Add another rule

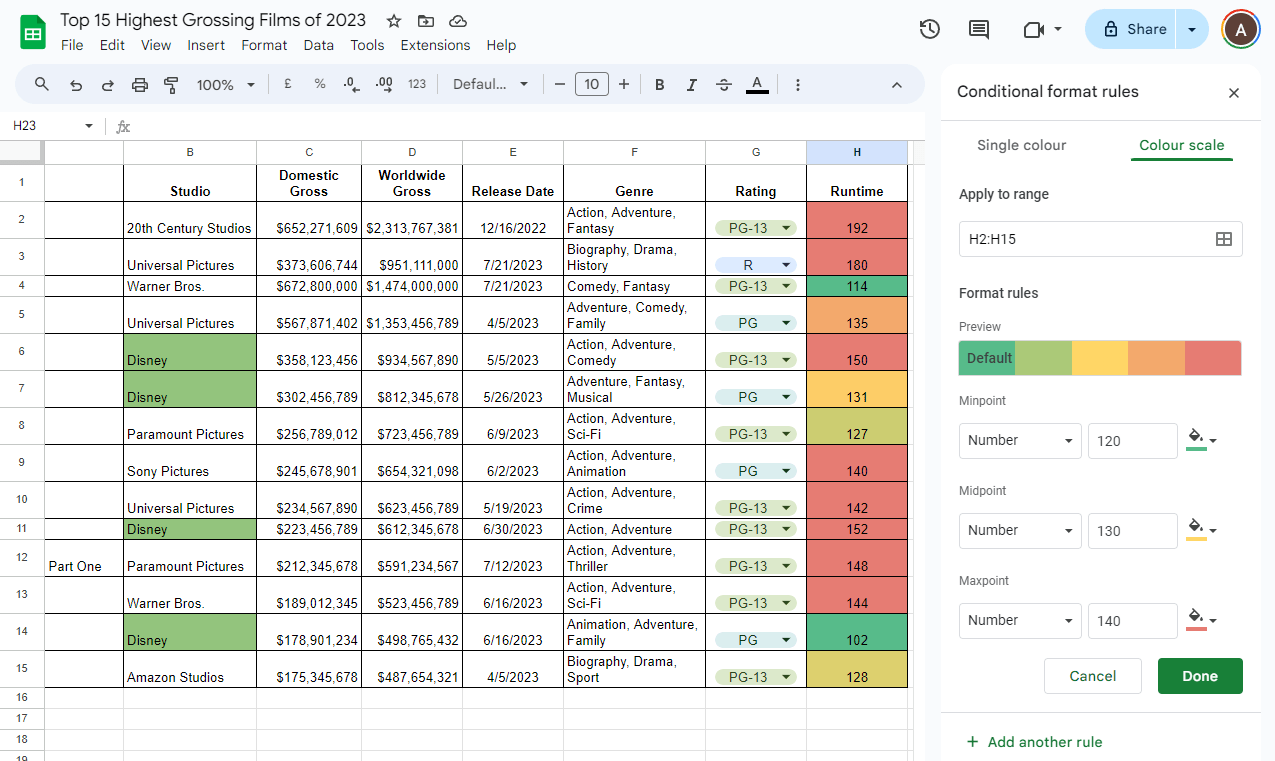1034,742
